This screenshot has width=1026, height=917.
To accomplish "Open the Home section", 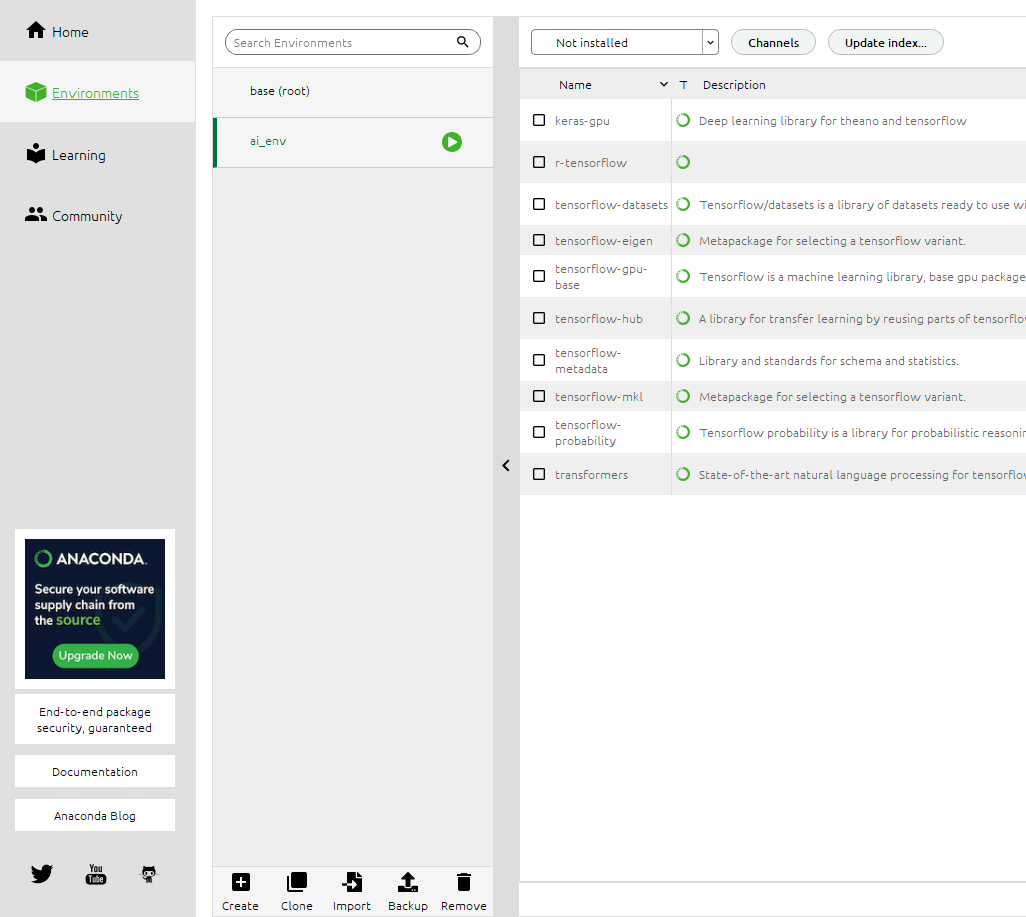I will (x=97, y=31).
